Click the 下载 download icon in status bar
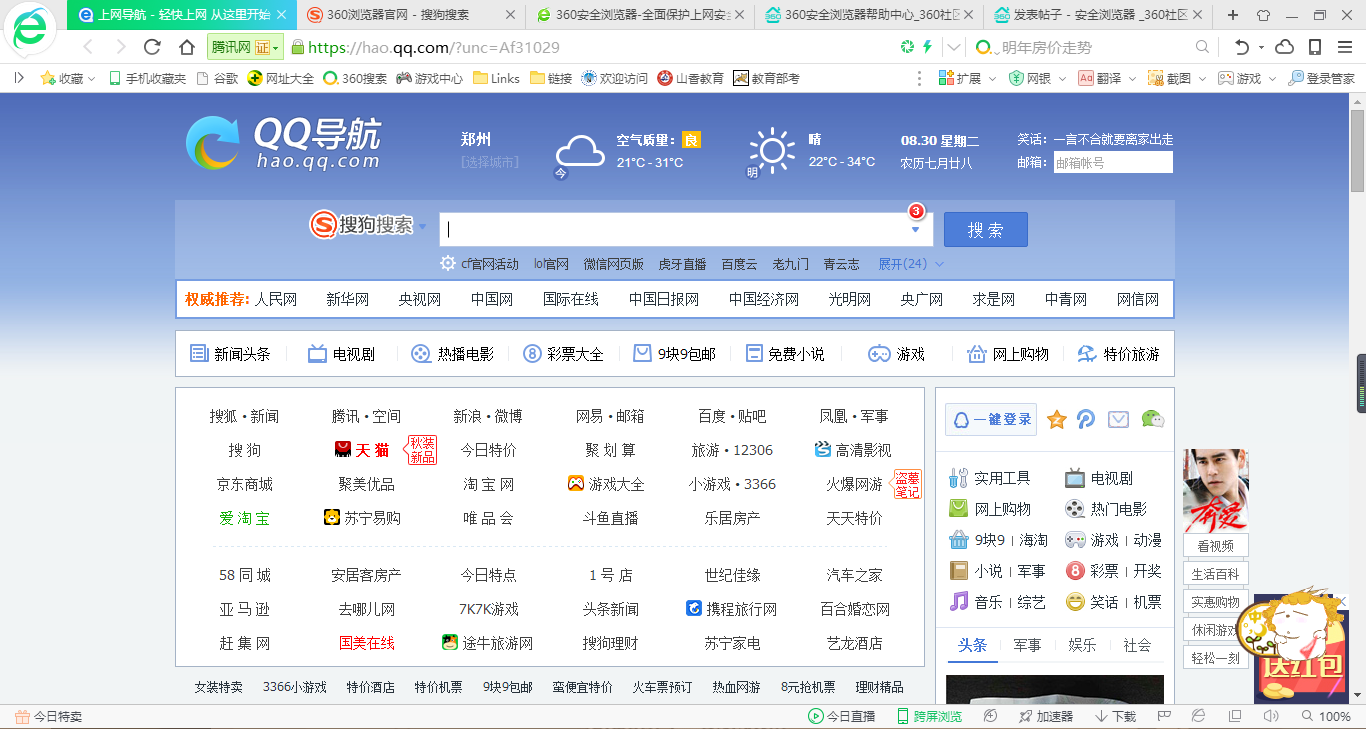The image size is (1366, 729). [1116, 716]
